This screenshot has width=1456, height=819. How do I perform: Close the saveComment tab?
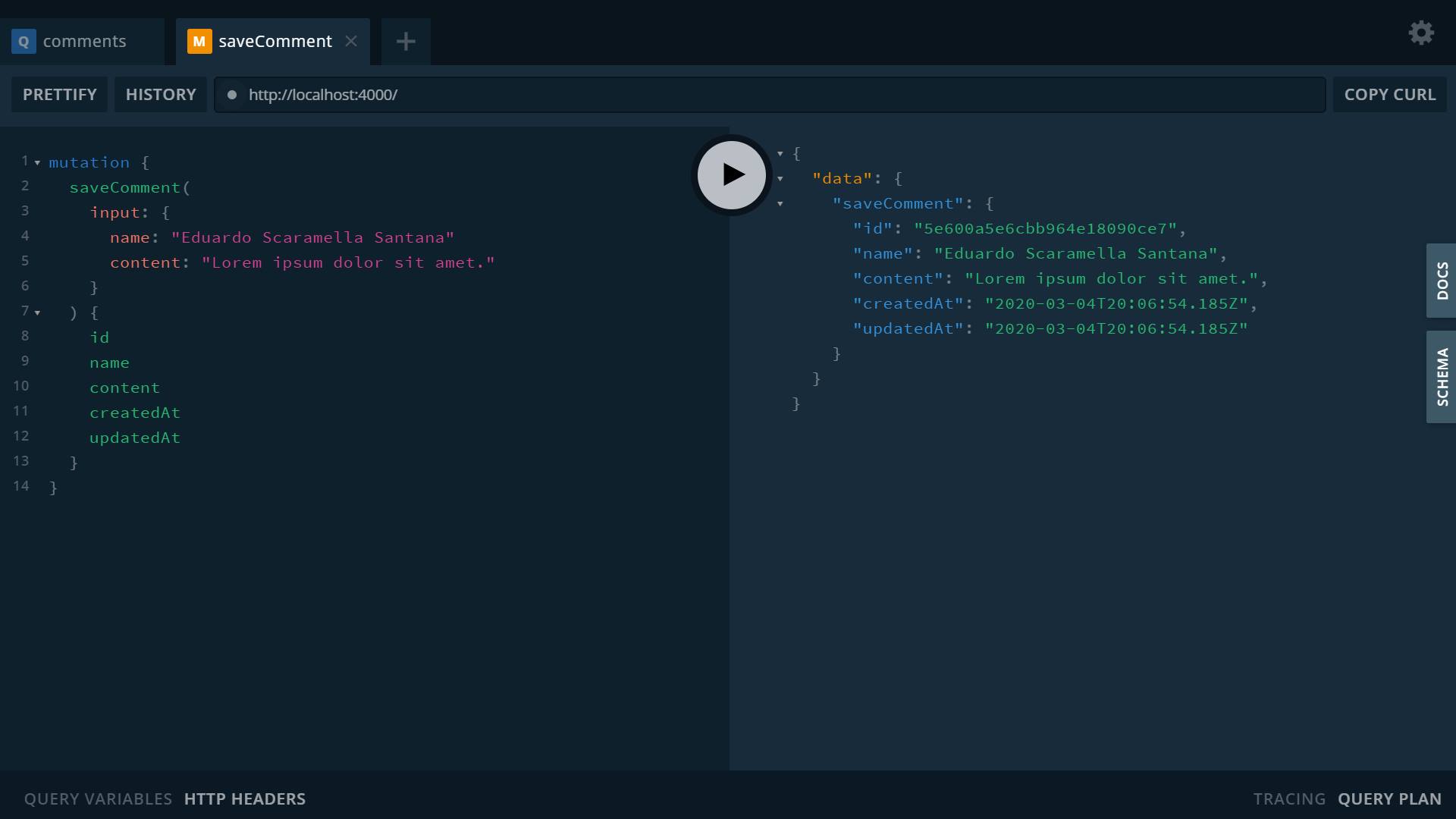click(351, 42)
